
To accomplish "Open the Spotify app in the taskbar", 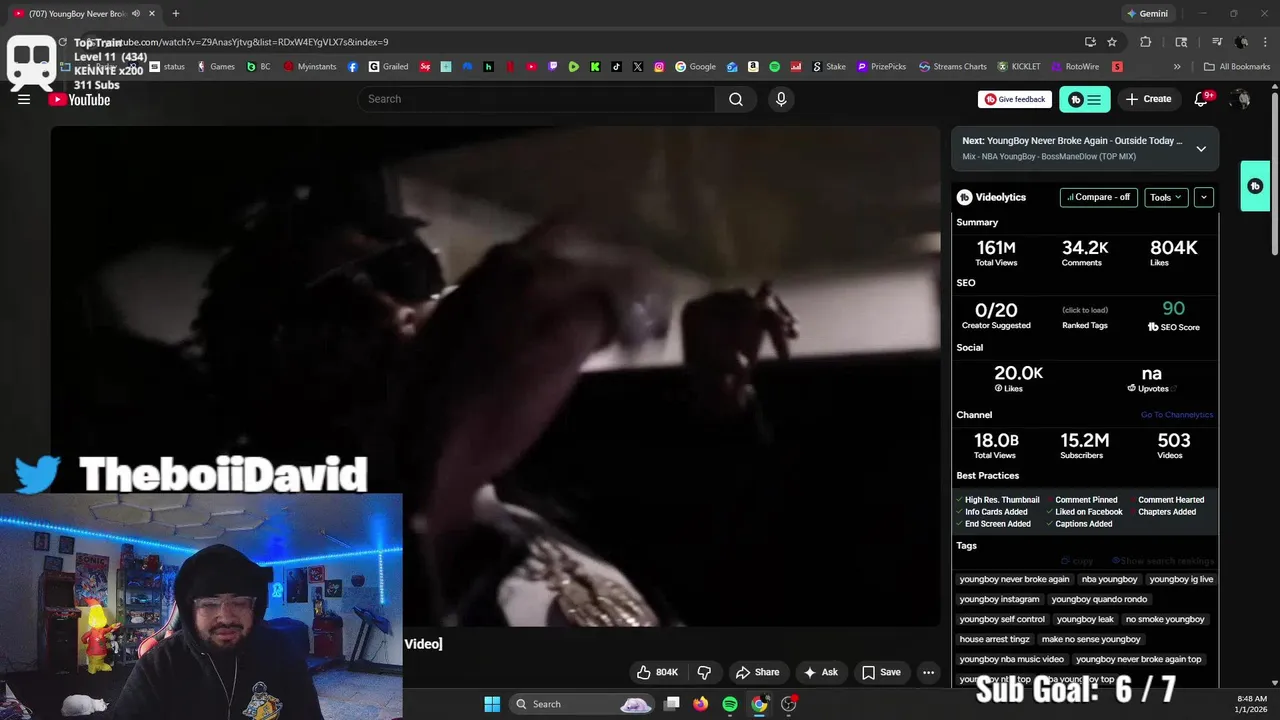I will (x=730, y=704).
